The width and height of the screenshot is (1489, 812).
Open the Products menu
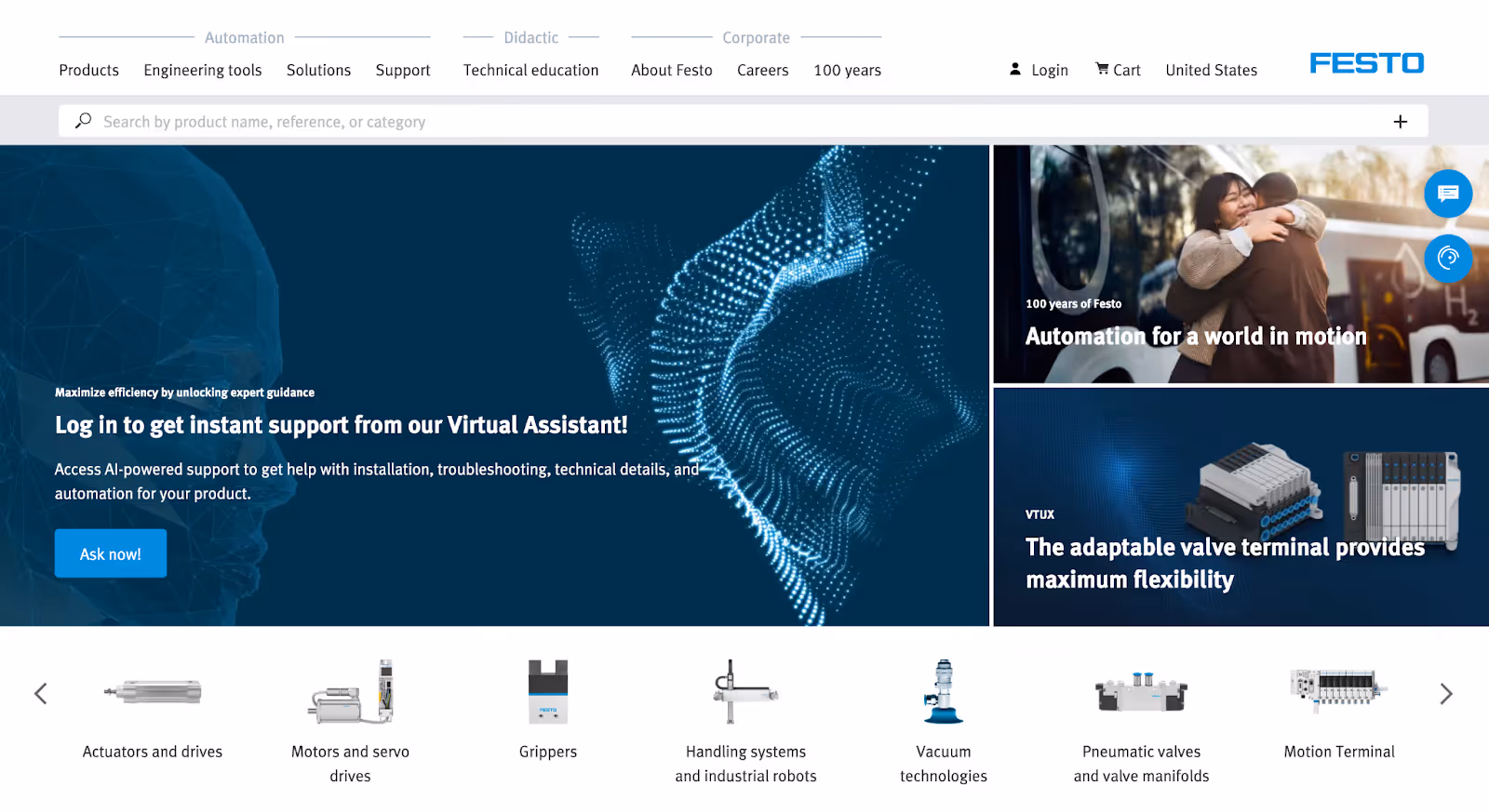[x=89, y=71]
